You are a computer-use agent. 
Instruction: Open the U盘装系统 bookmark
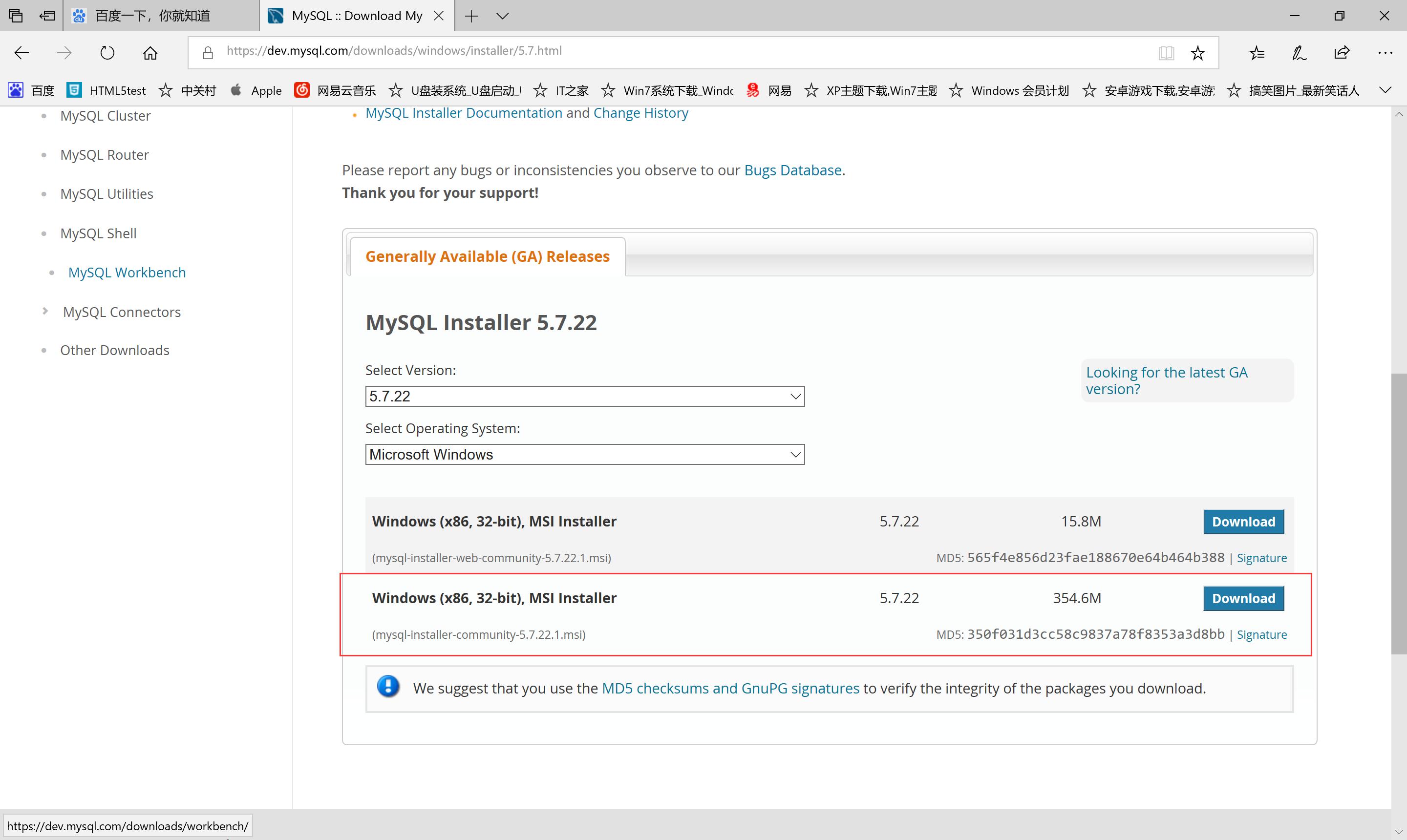click(455, 90)
